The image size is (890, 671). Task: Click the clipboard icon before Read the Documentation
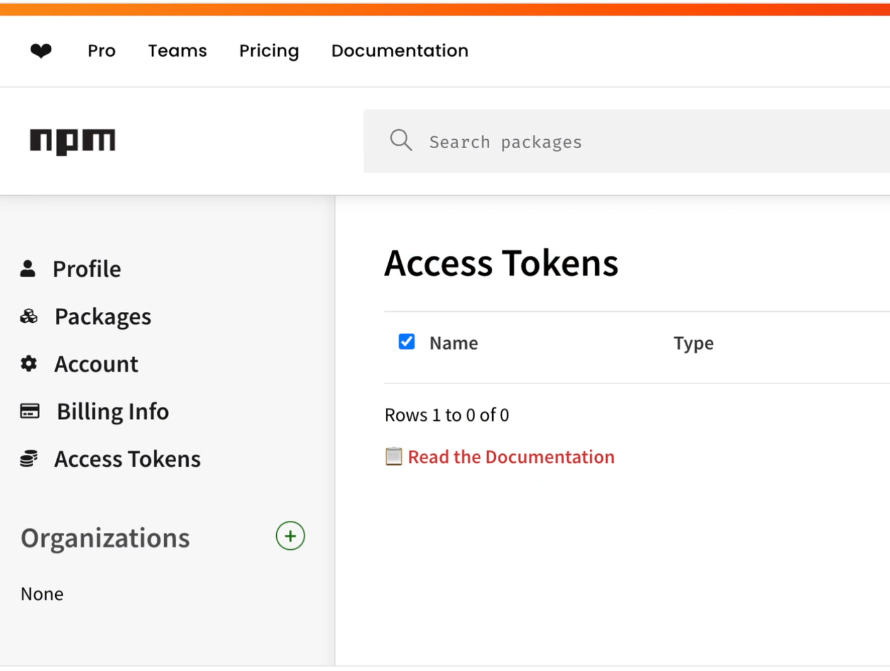click(x=394, y=456)
